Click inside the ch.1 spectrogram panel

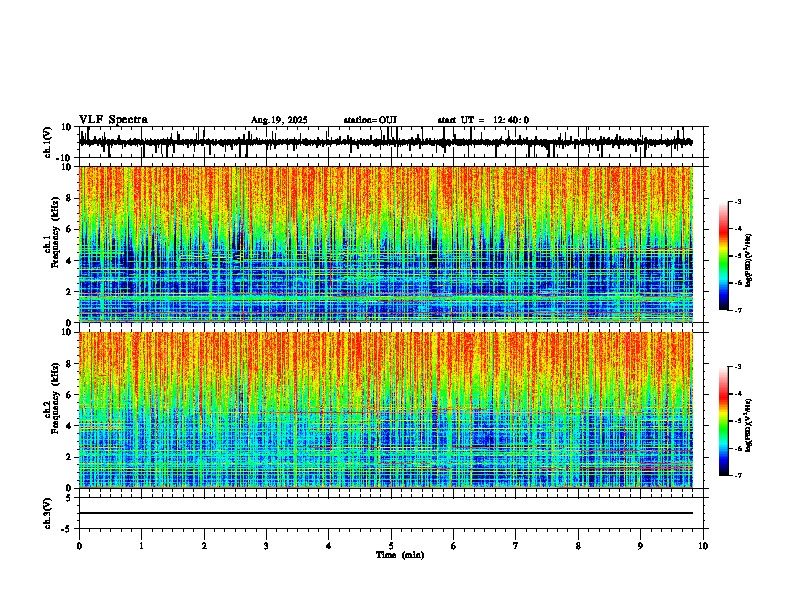click(385, 244)
